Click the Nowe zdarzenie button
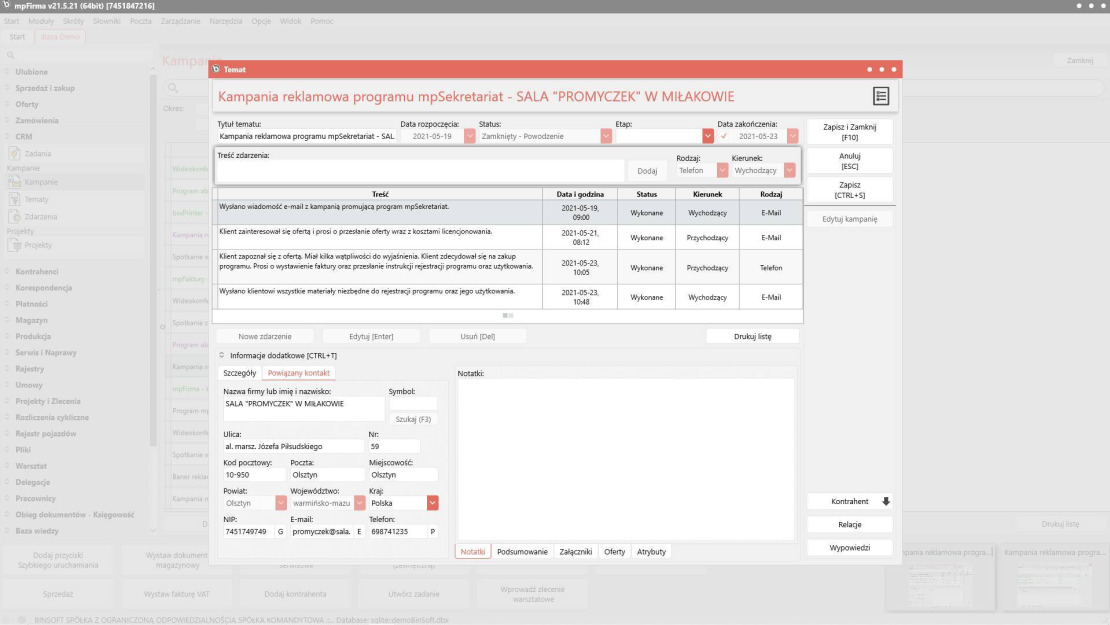Image resolution: width=1110 pixels, height=625 pixels. 265,336
